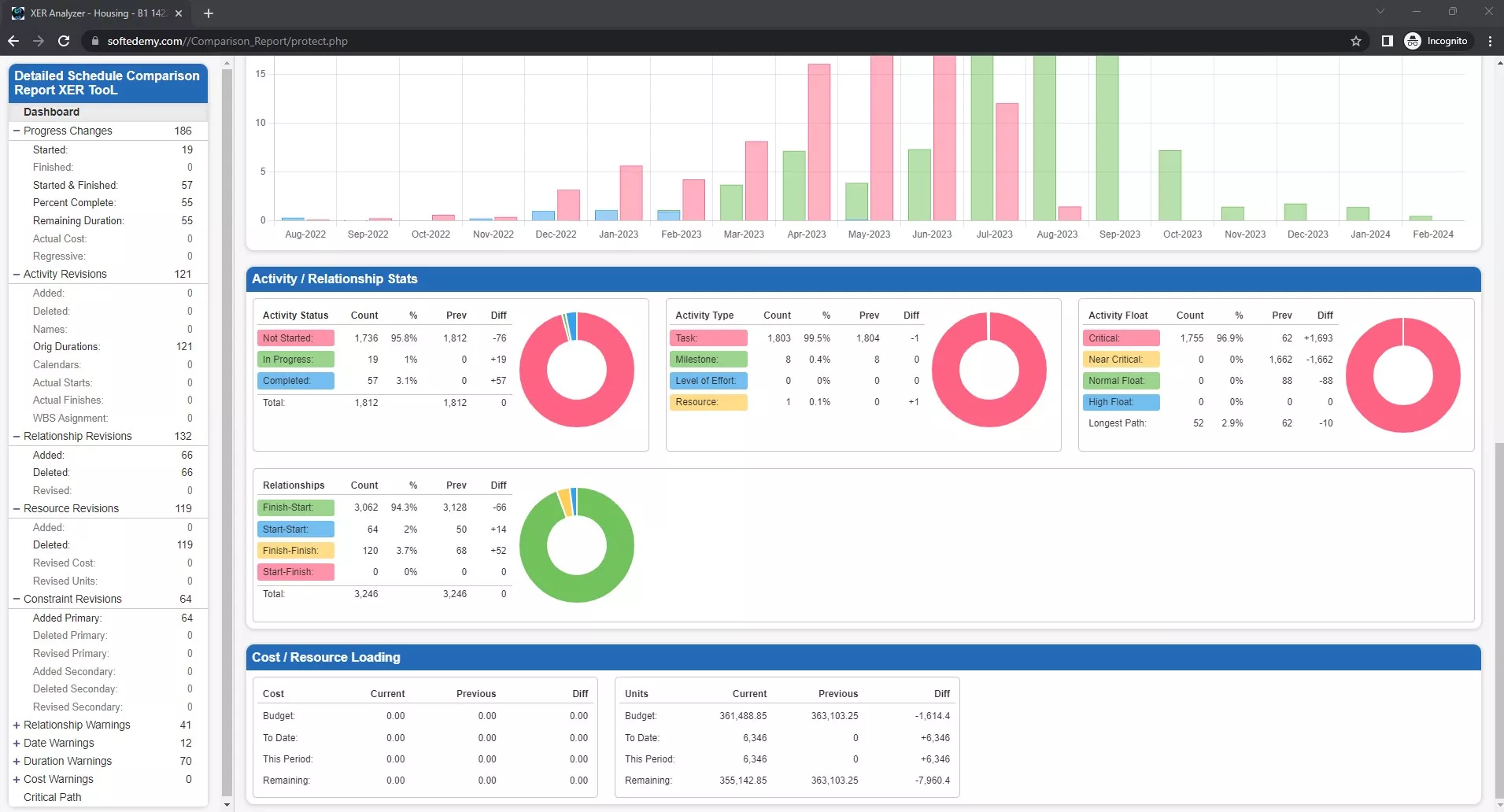Navigate back using browser back arrow
The height and width of the screenshot is (812, 1504).
tap(13, 41)
